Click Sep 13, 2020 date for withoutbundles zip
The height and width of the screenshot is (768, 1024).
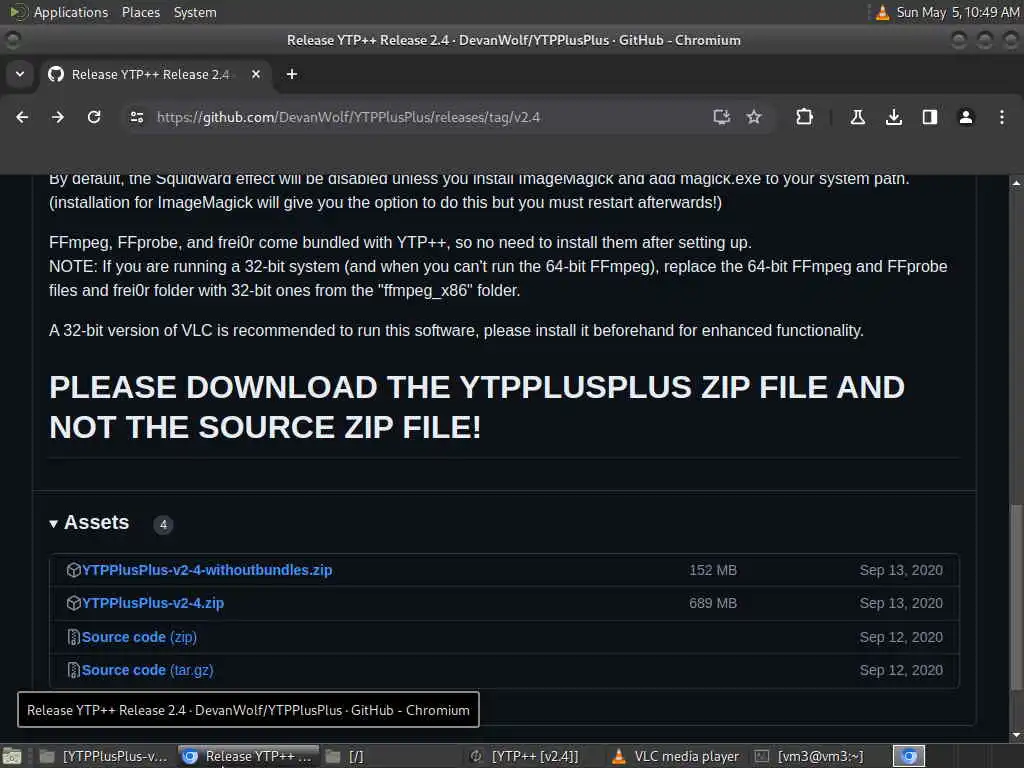[x=901, y=570]
